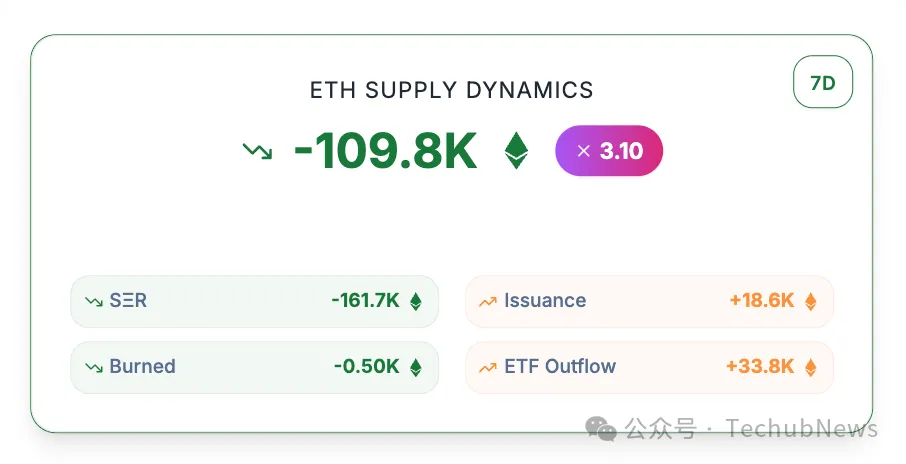Select the SER supply card
Image resolution: width=906 pixels, height=464 pixels.
[x=254, y=301]
